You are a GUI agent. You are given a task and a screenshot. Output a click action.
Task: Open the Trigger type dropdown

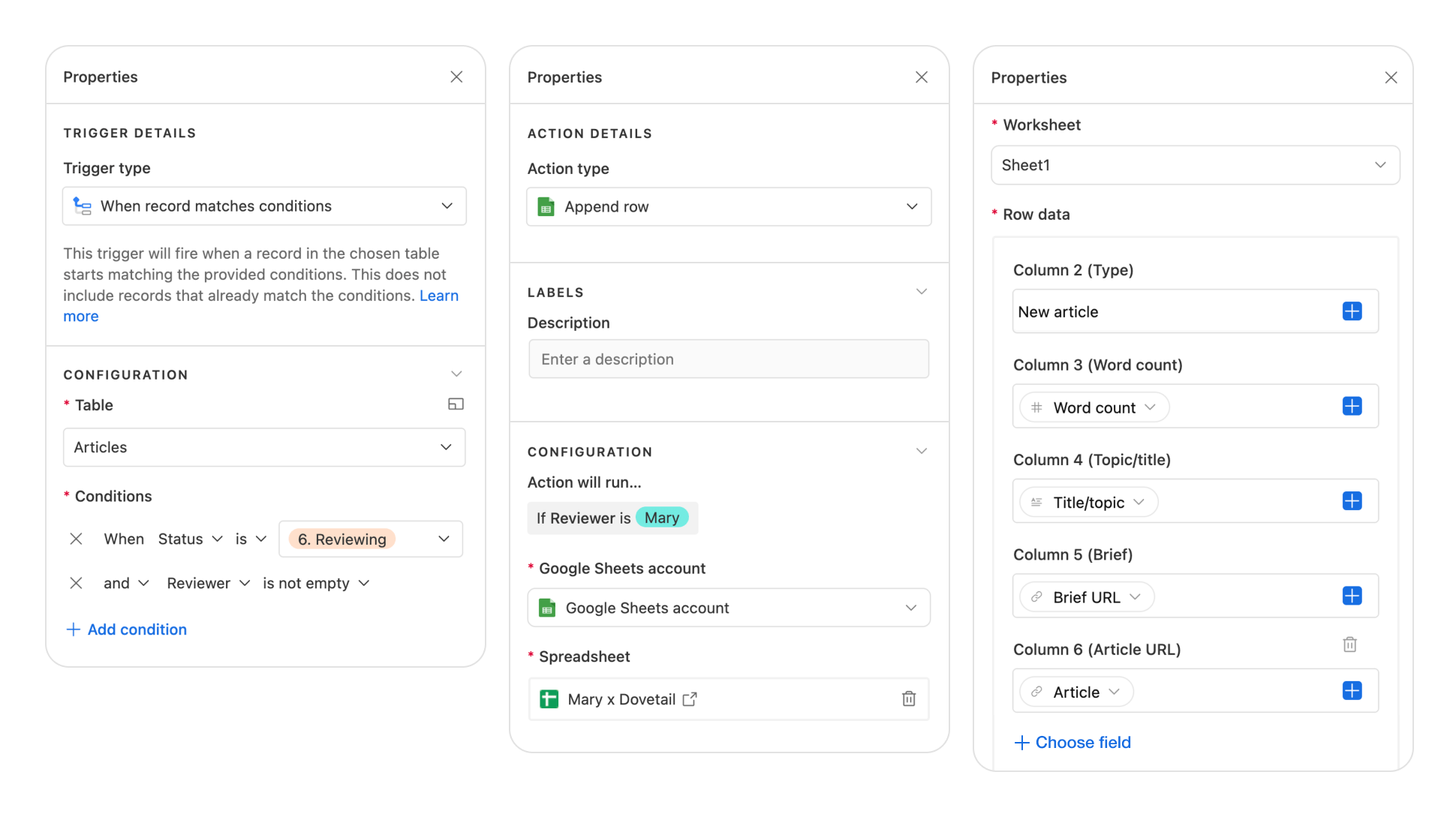click(x=263, y=206)
